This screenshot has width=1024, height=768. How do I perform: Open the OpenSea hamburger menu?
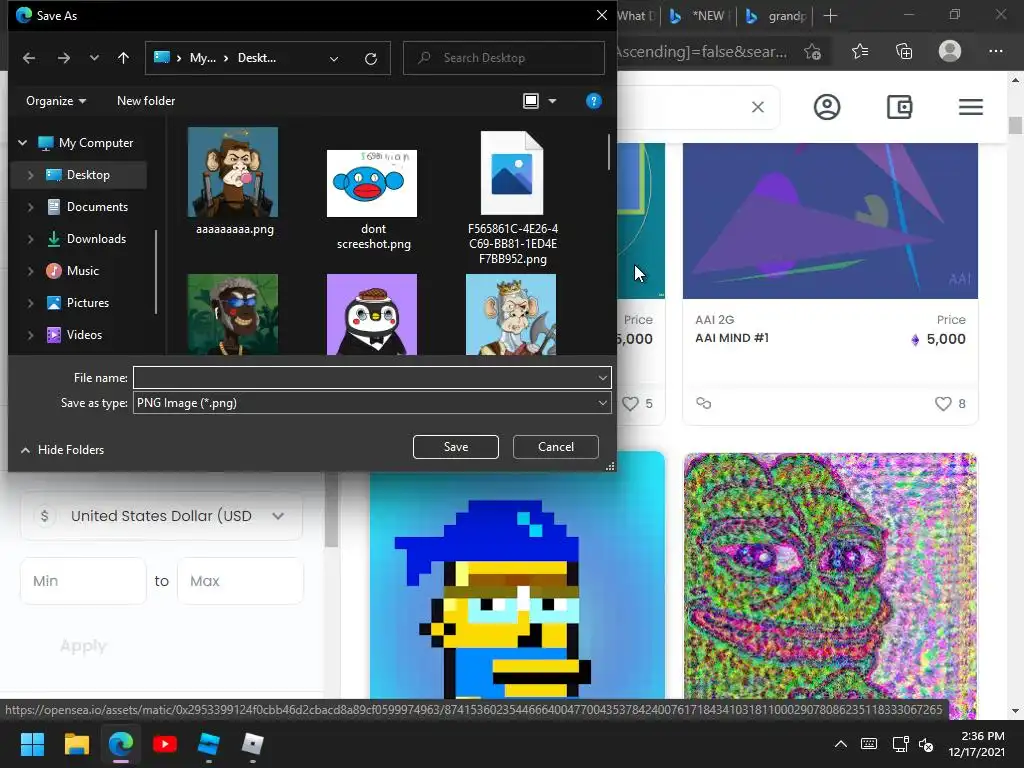pos(971,107)
